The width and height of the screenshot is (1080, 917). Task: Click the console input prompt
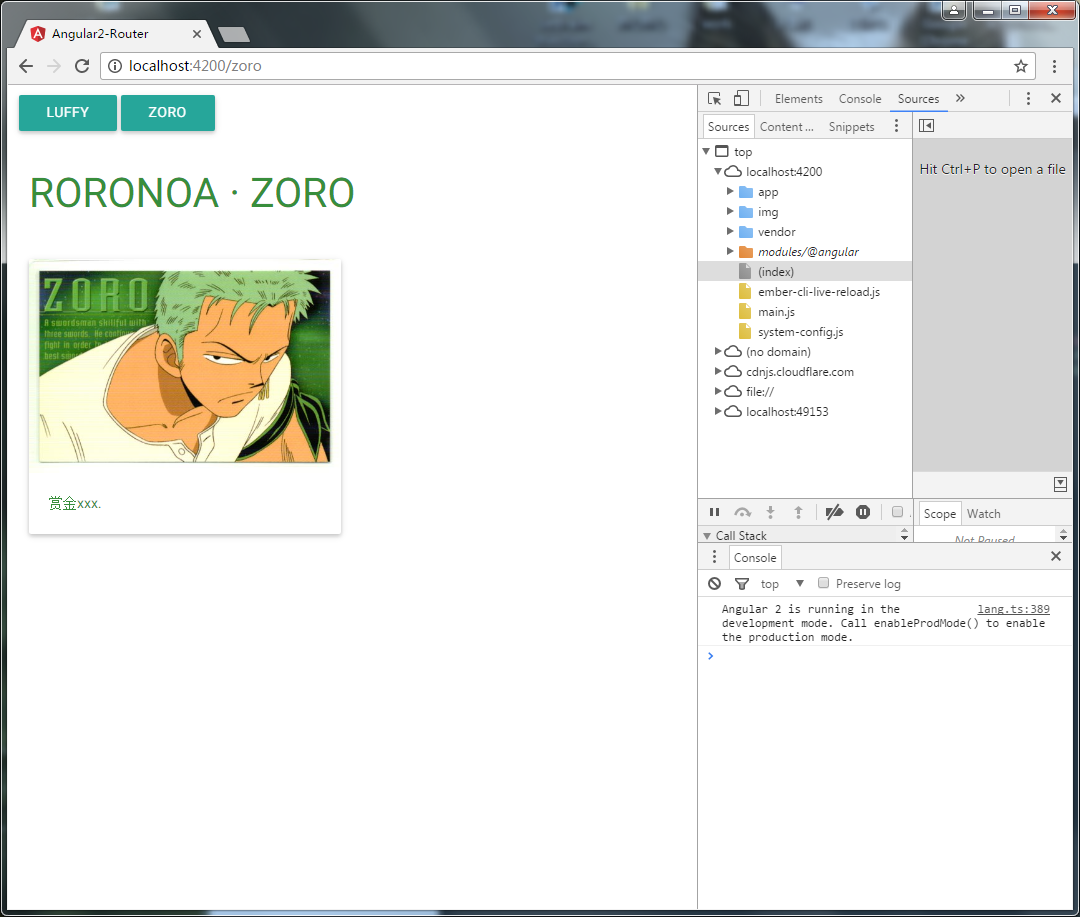click(x=885, y=656)
